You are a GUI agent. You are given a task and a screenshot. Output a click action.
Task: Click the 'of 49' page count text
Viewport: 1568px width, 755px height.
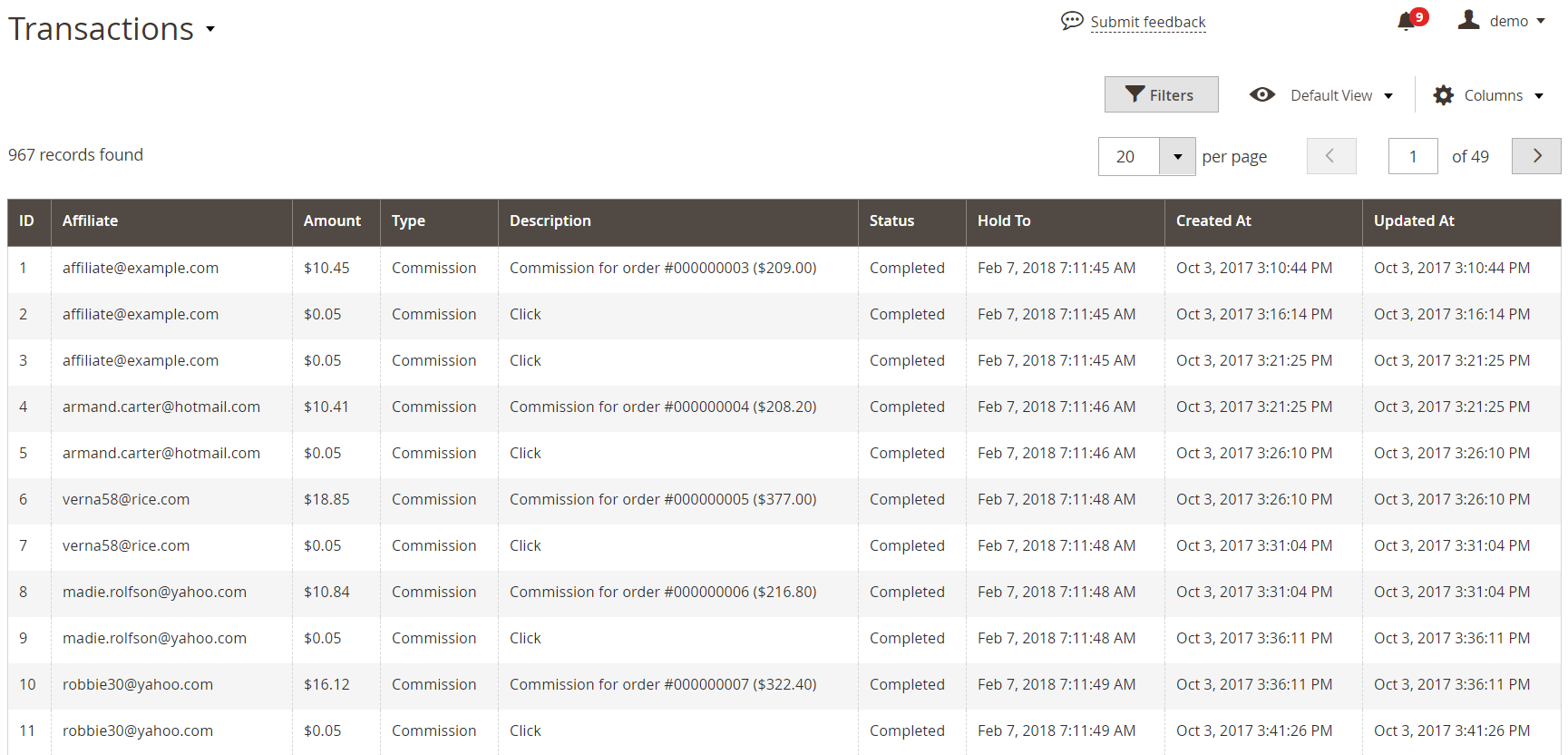point(1470,156)
